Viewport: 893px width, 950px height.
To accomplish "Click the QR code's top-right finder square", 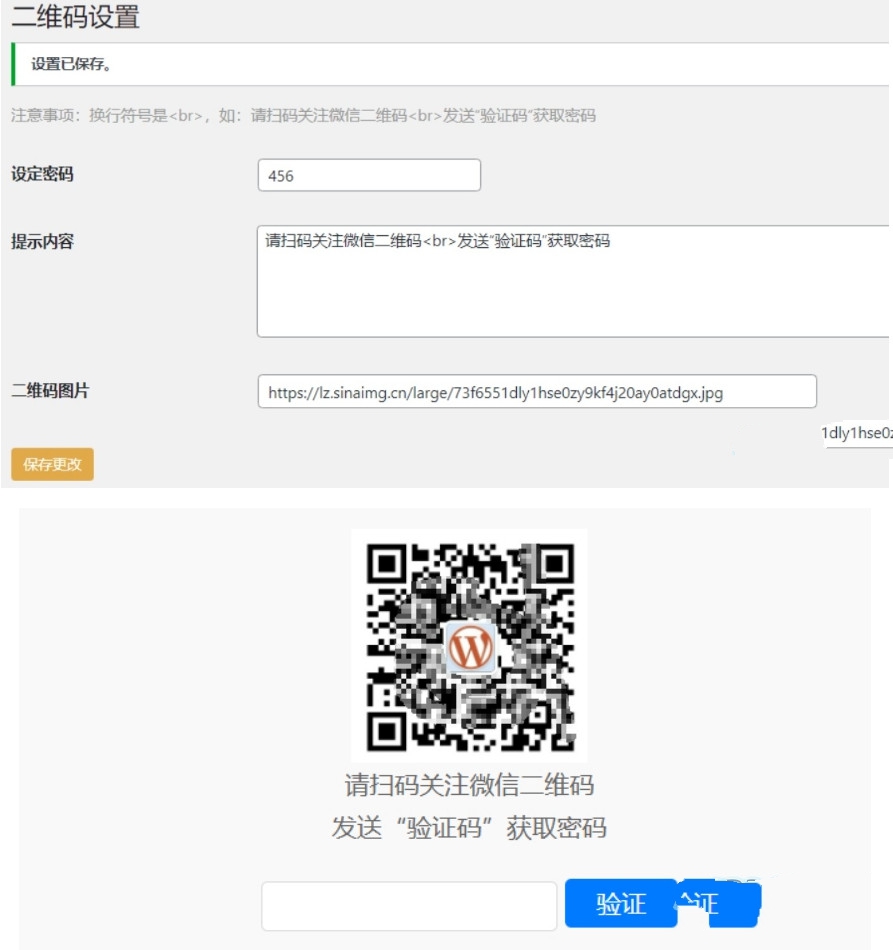I will tap(554, 563).
